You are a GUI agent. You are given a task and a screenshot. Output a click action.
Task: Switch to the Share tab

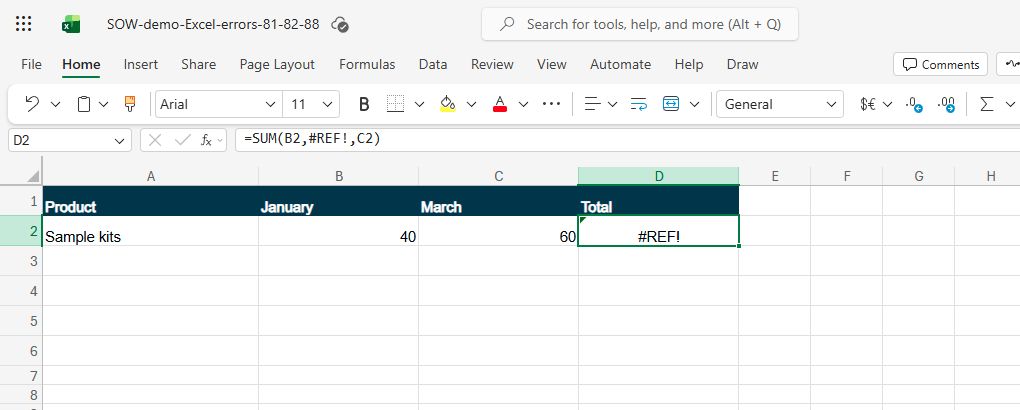(x=198, y=64)
